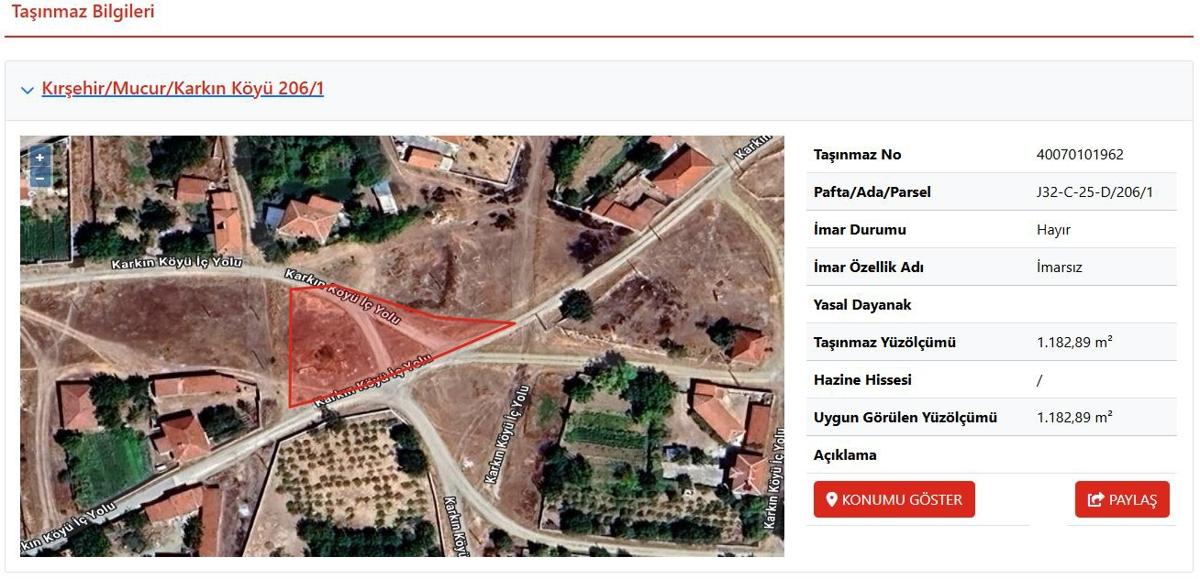This screenshot has width=1200, height=579.
Task: Open the Kırşehir/Mucur/Karkın Köyü 206/1 link
Action: [x=183, y=89]
